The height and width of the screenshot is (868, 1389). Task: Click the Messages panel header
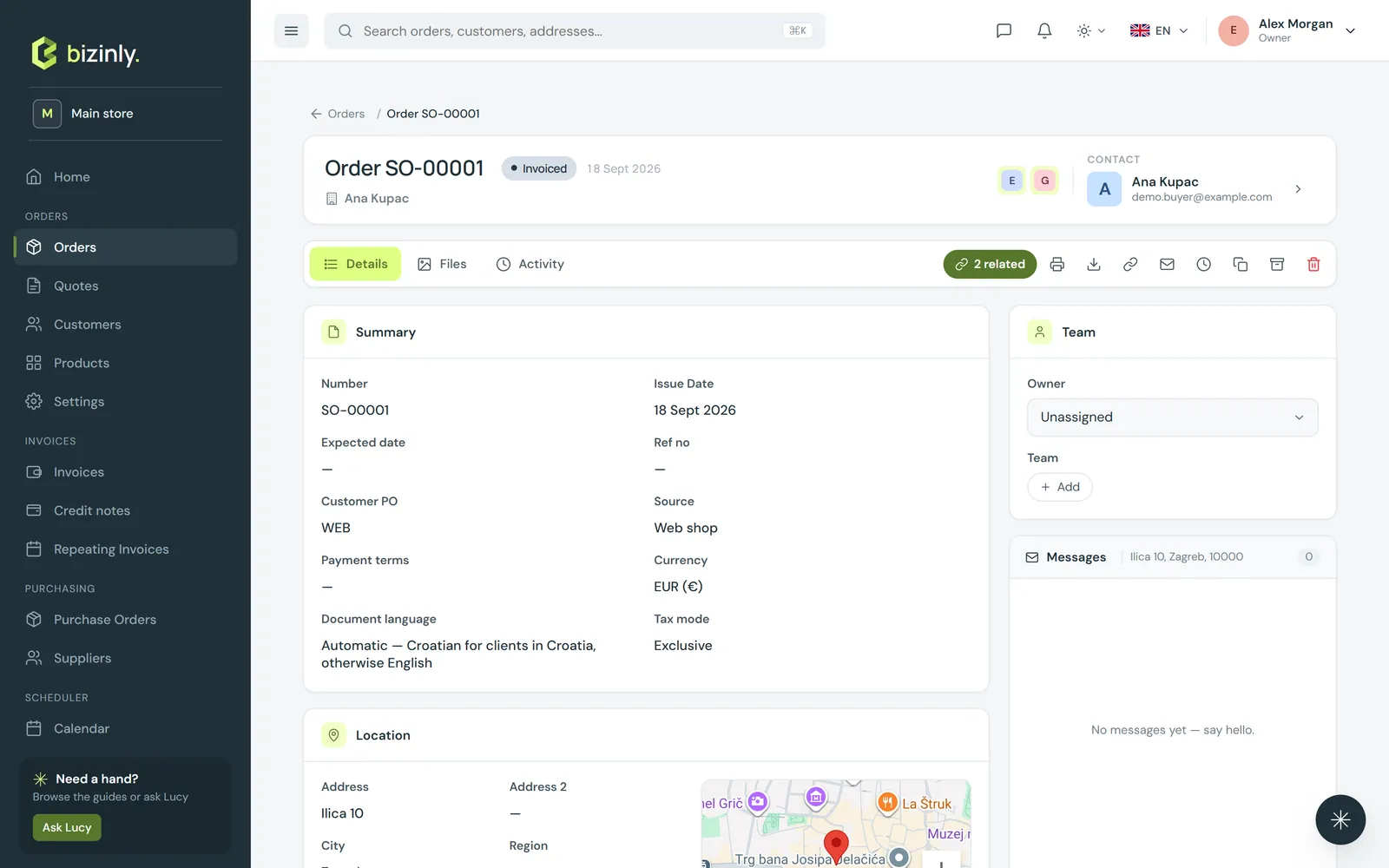(1172, 557)
